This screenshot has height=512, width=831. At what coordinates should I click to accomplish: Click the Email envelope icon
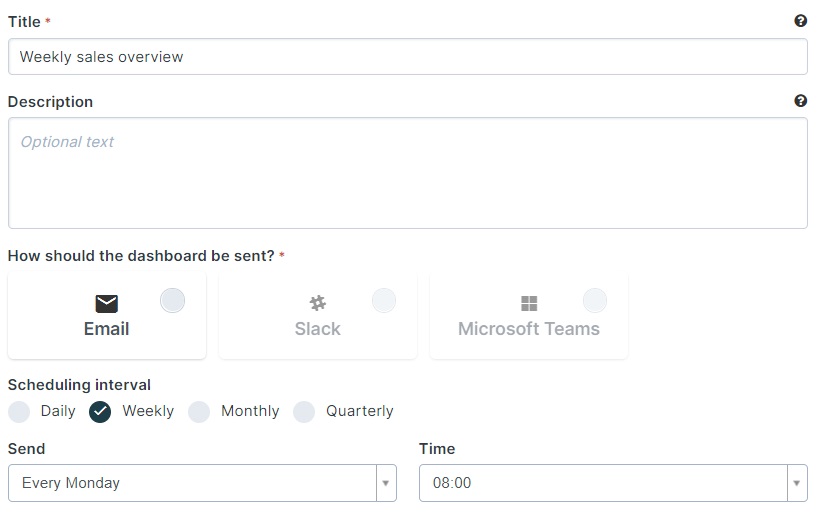coord(107,304)
